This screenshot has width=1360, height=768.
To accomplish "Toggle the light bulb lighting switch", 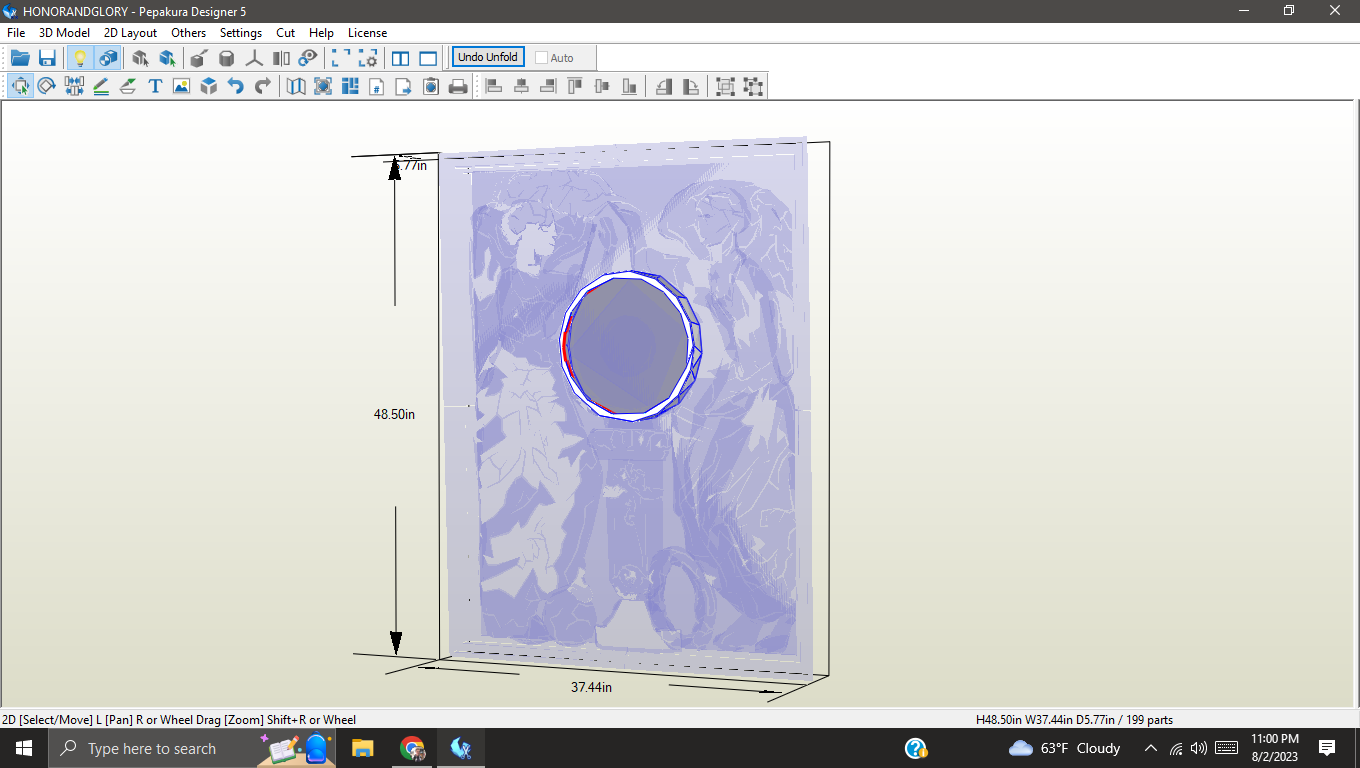I will (x=80, y=58).
